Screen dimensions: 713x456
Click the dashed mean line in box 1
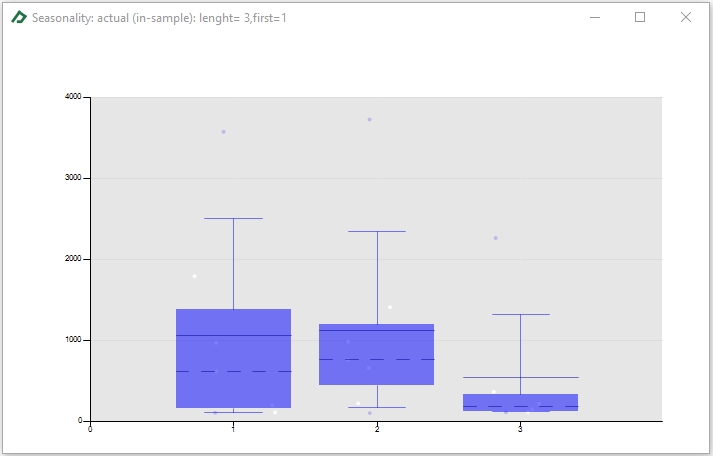(233, 371)
